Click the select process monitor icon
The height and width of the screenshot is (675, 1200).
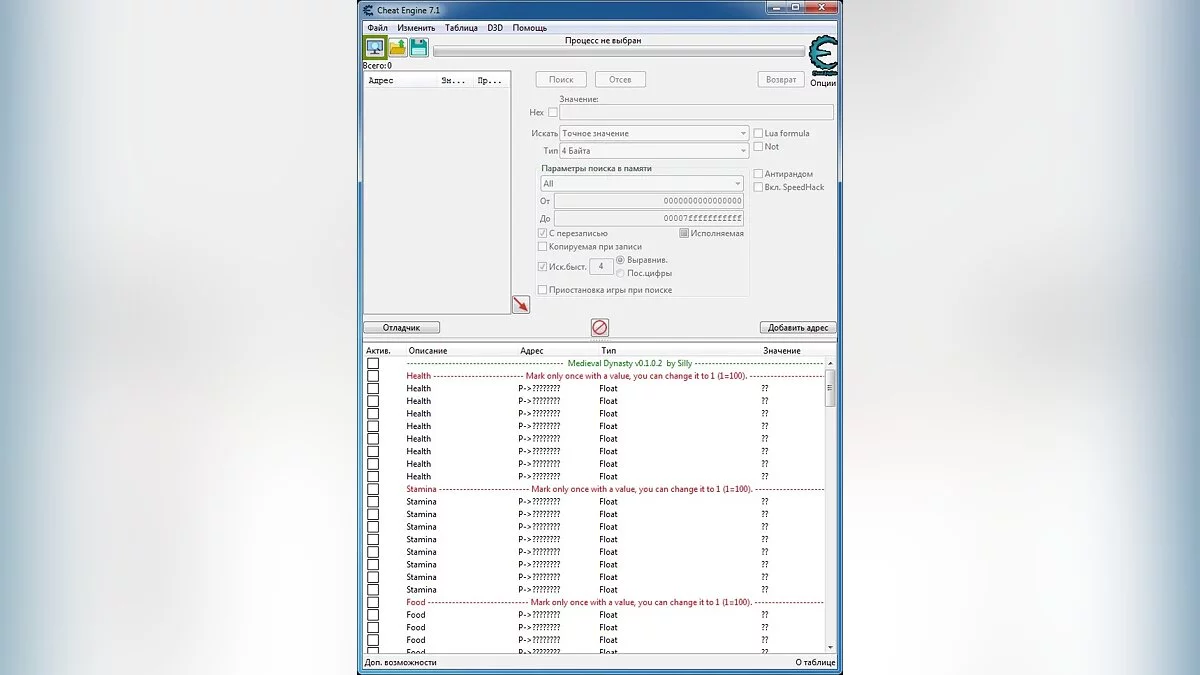(x=375, y=47)
